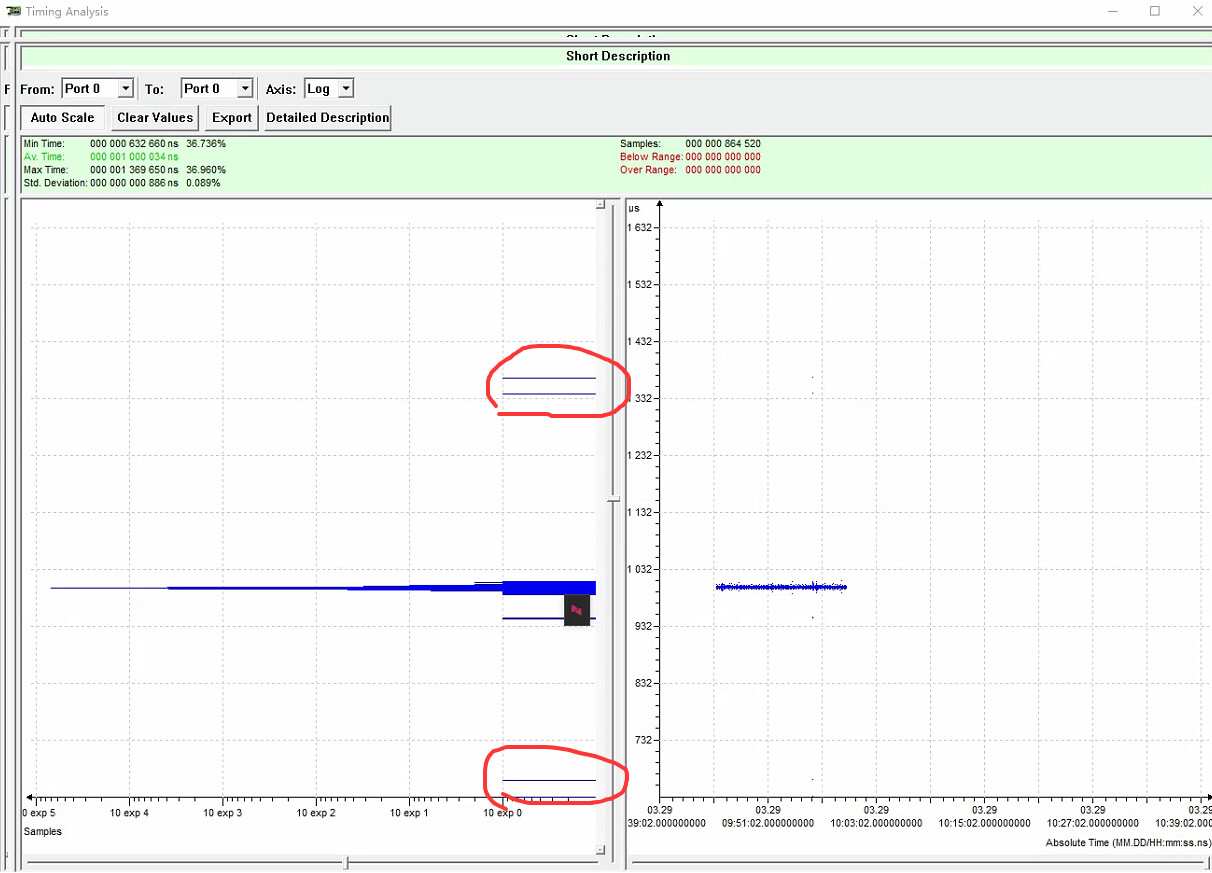Expand the Axis Log dropdown

click(x=345, y=89)
